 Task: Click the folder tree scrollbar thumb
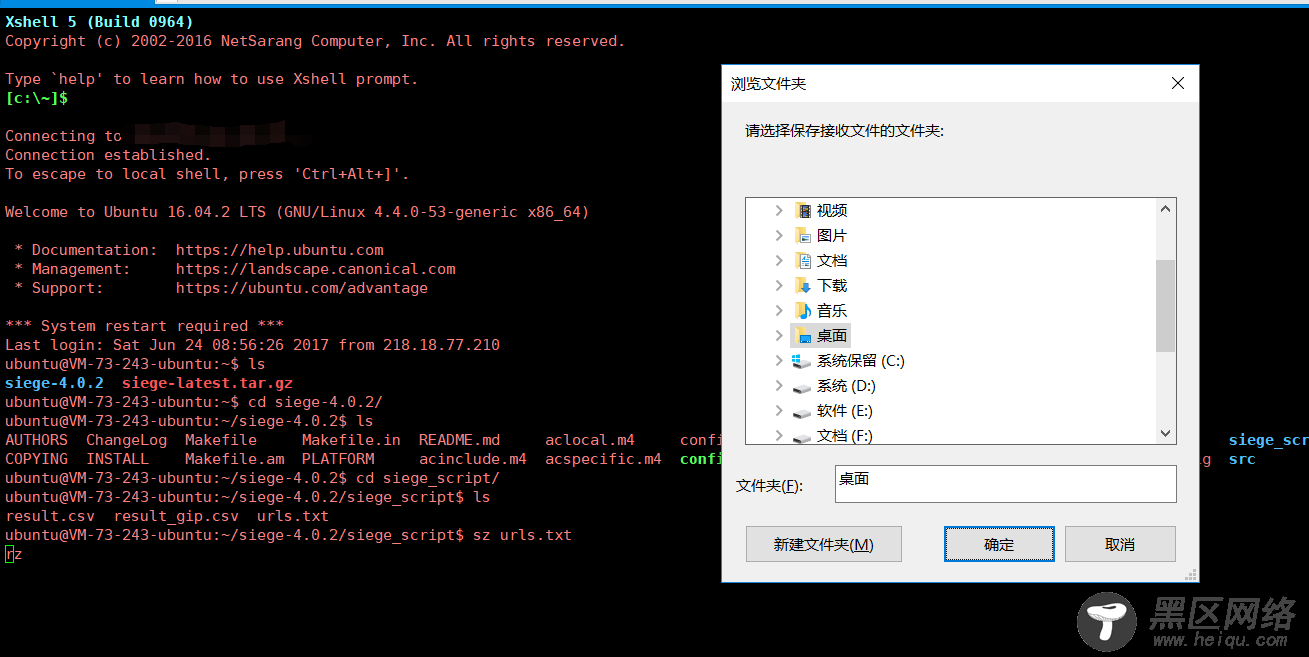point(1165,305)
